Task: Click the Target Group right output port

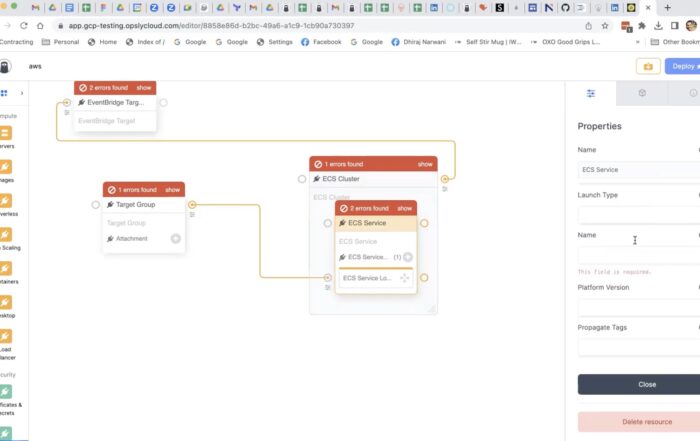Action: point(192,205)
